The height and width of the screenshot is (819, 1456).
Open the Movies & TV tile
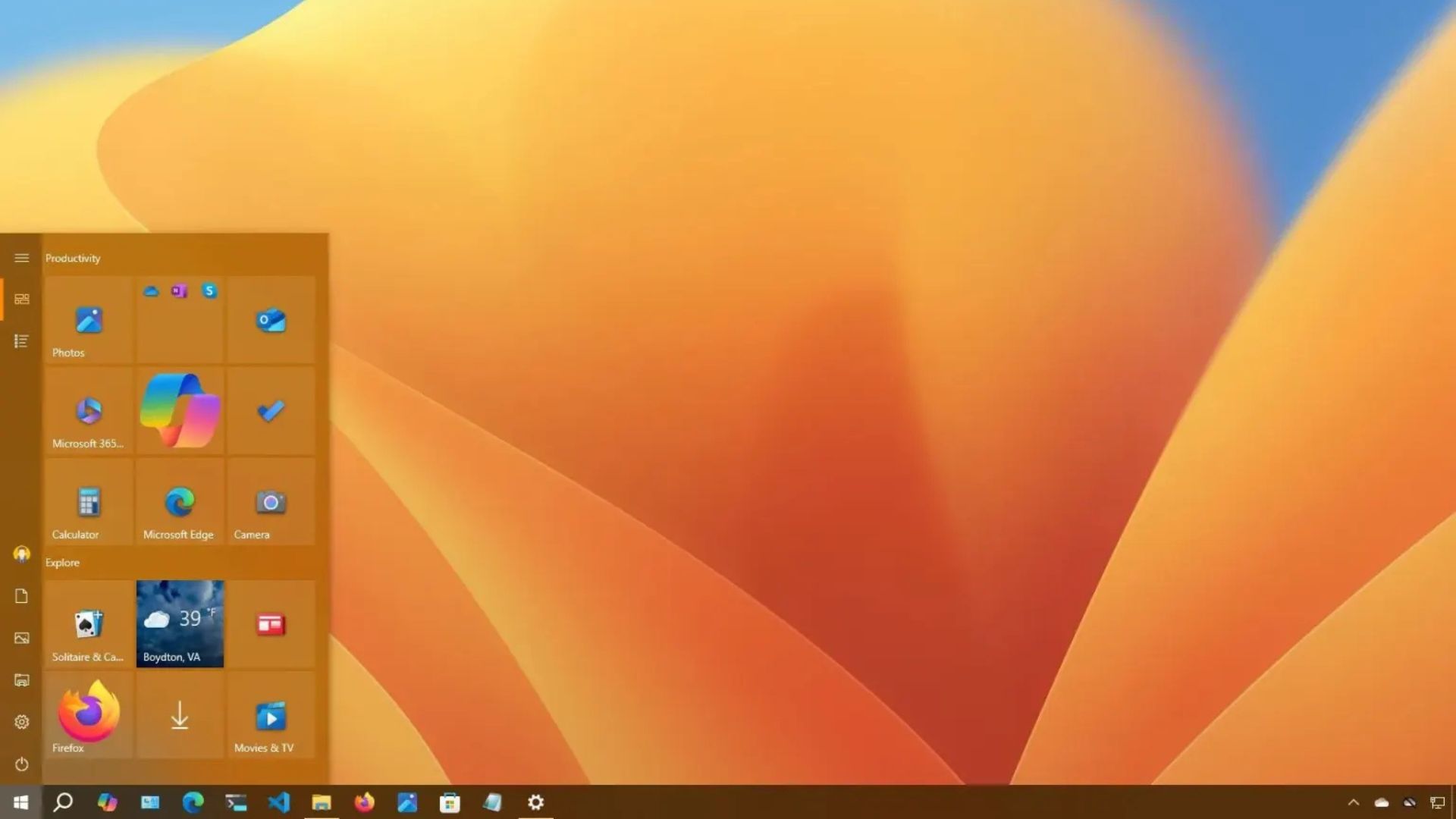tap(271, 715)
